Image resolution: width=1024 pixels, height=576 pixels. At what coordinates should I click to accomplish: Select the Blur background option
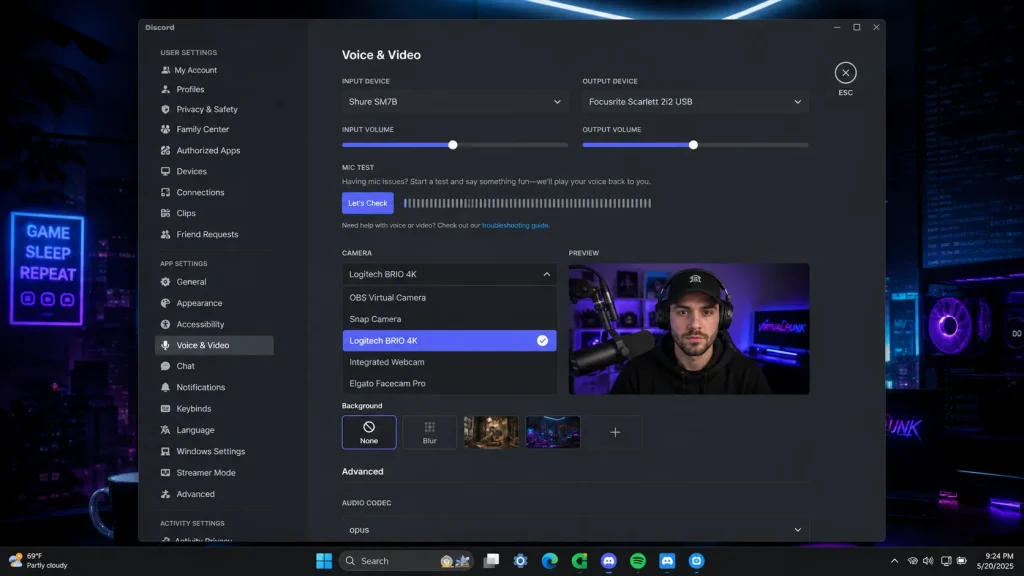(430, 432)
